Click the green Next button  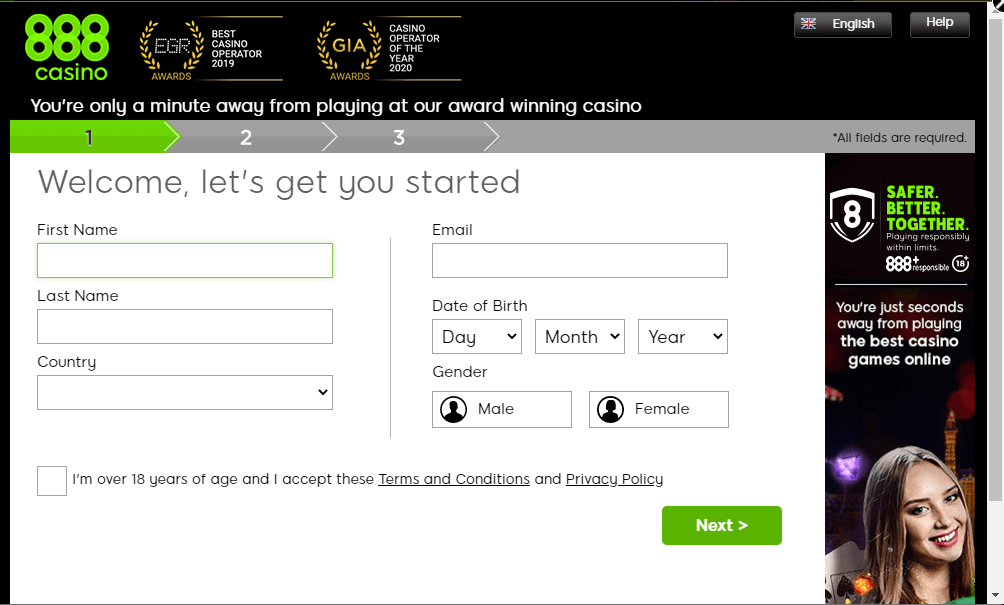(x=722, y=526)
